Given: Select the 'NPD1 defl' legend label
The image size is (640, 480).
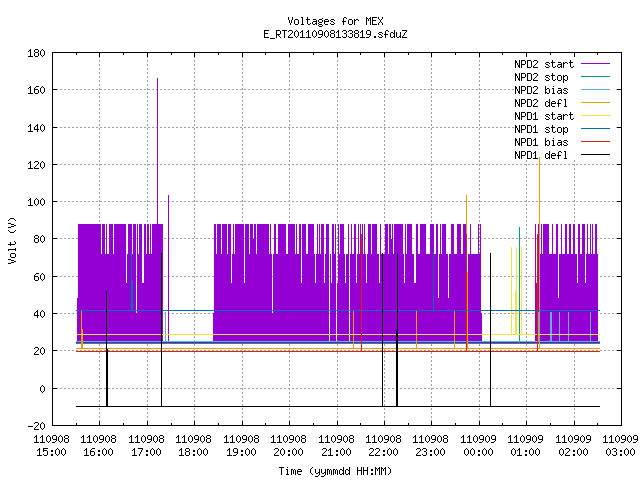Looking at the screenshot, I should pyautogui.click(x=541, y=156).
